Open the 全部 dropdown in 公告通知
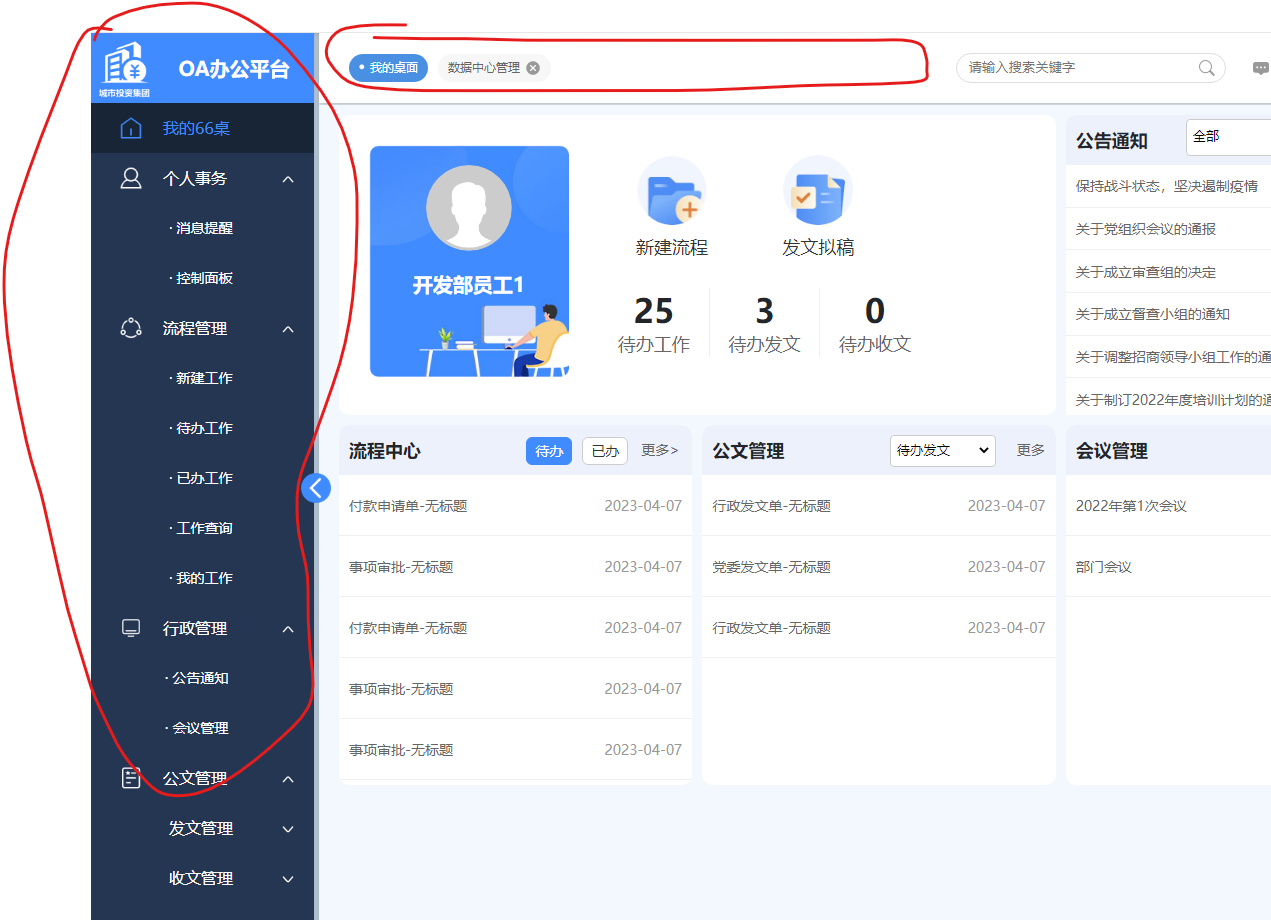Image resolution: width=1271 pixels, height=920 pixels. pos(1228,137)
